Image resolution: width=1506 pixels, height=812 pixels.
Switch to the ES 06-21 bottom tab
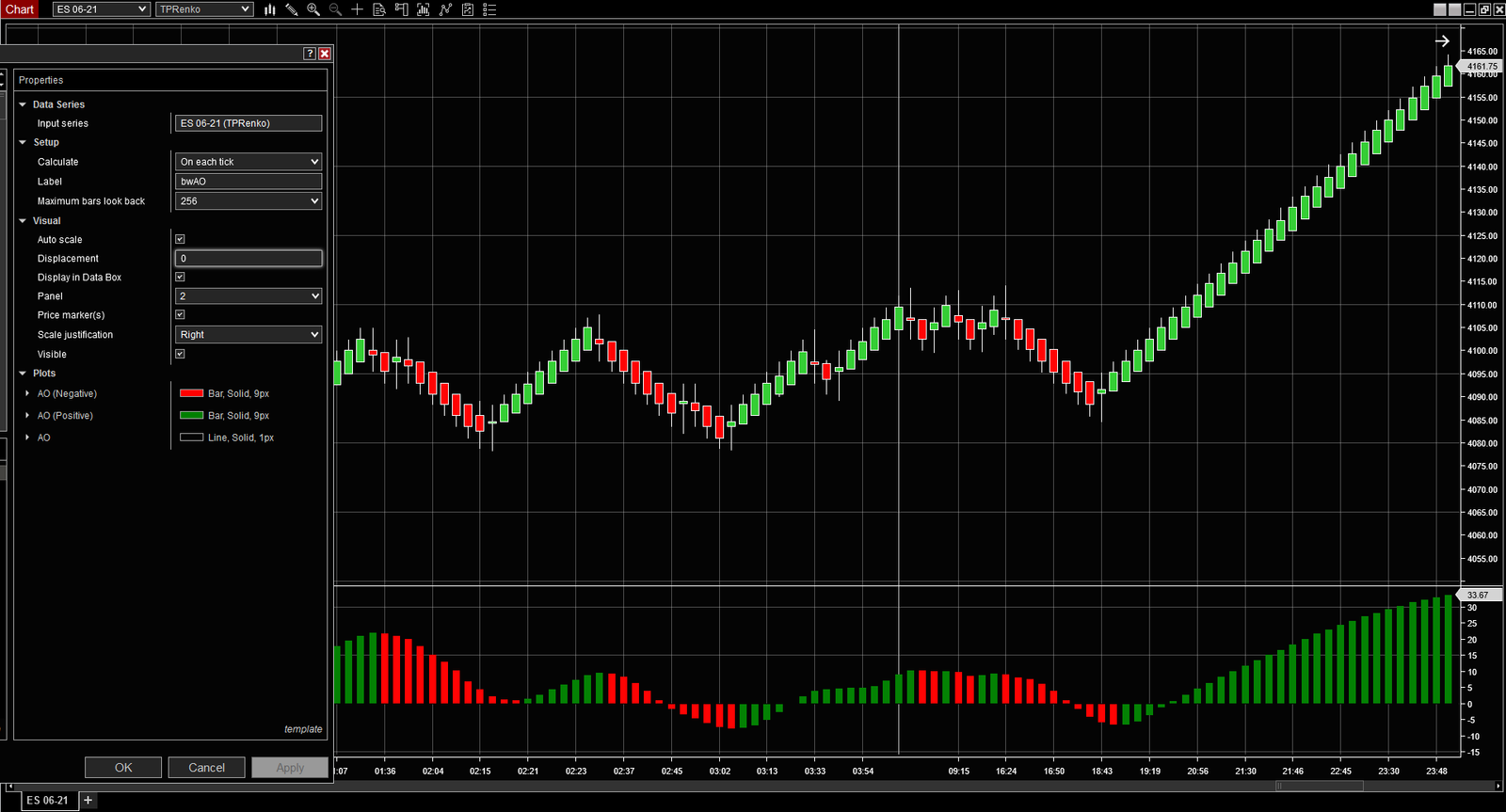[x=47, y=801]
